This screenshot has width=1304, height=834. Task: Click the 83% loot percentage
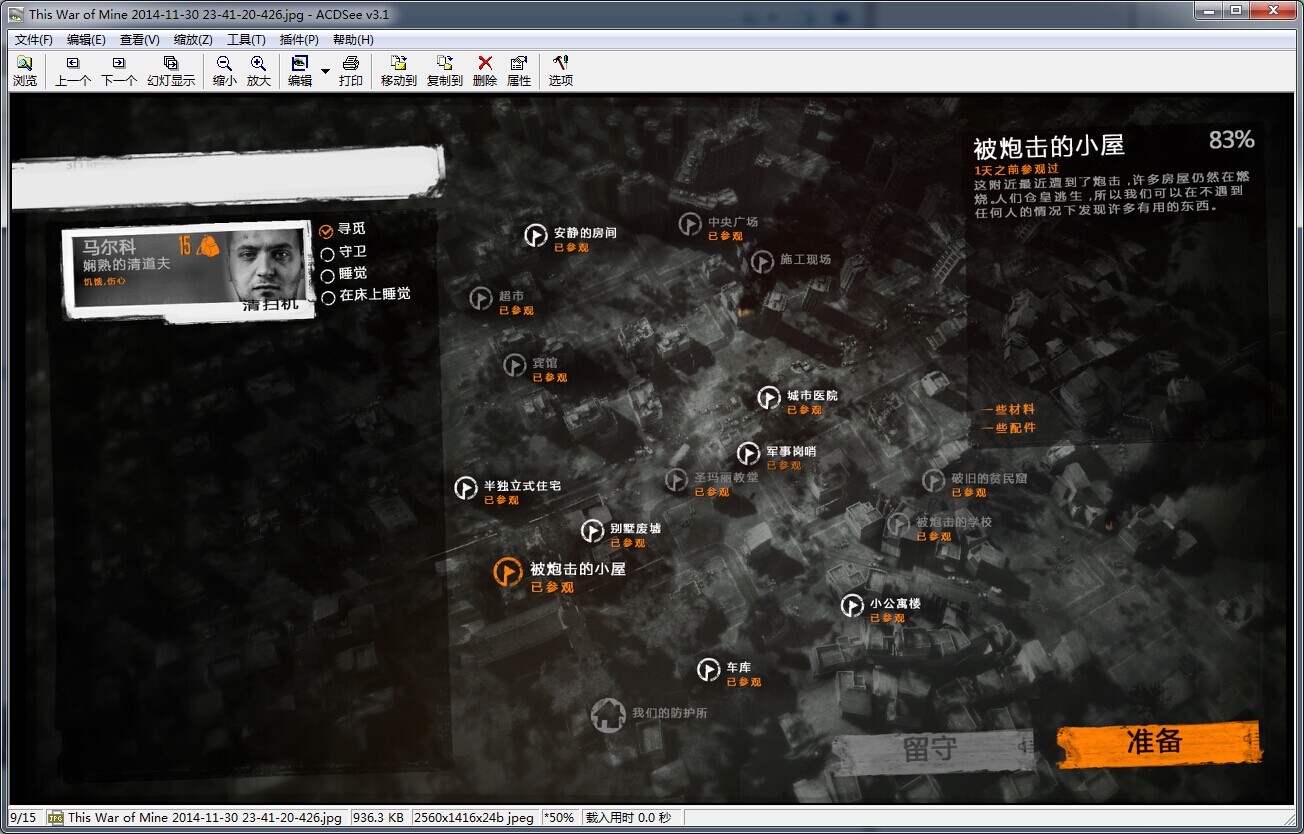(1231, 139)
